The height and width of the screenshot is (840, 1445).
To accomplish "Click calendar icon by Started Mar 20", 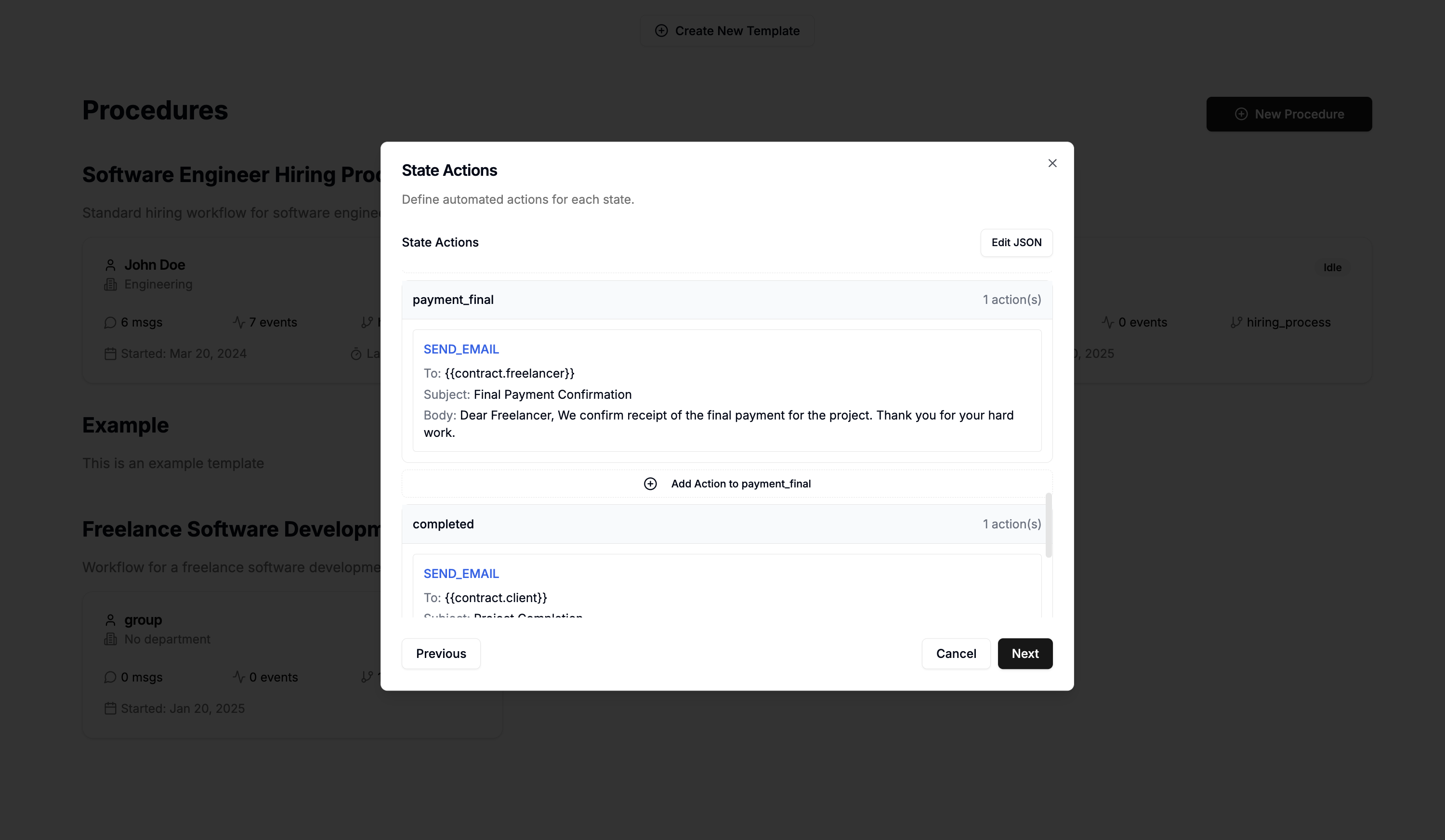I will (110, 354).
